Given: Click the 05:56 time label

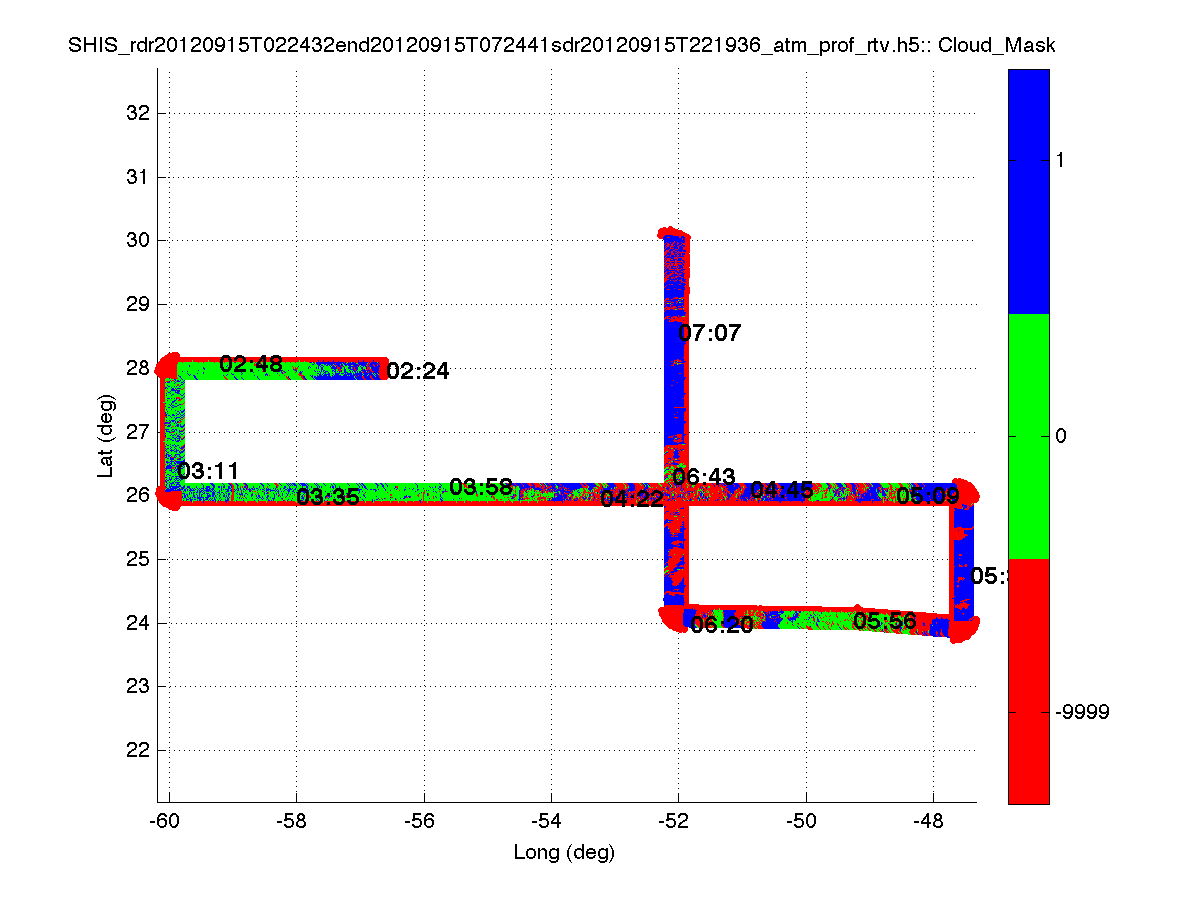Looking at the screenshot, I should pos(884,621).
